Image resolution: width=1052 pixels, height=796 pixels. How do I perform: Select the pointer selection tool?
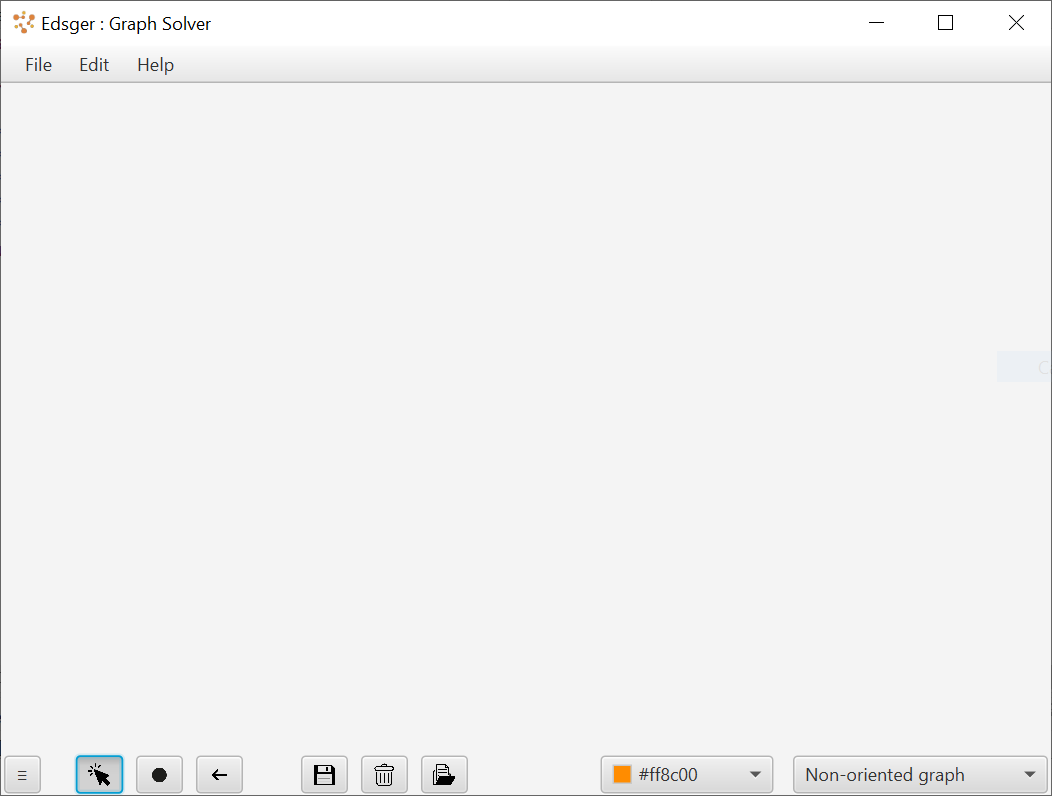[99, 775]
